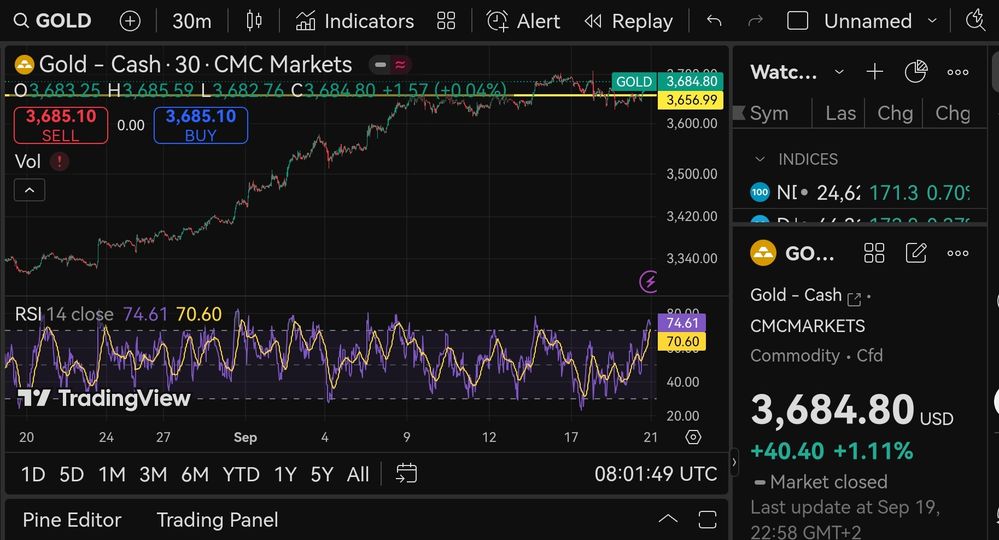Image resolution: width=999 pixels, height=540 pixels.
Task: Open GO... details panel more options
Action: 958,253
